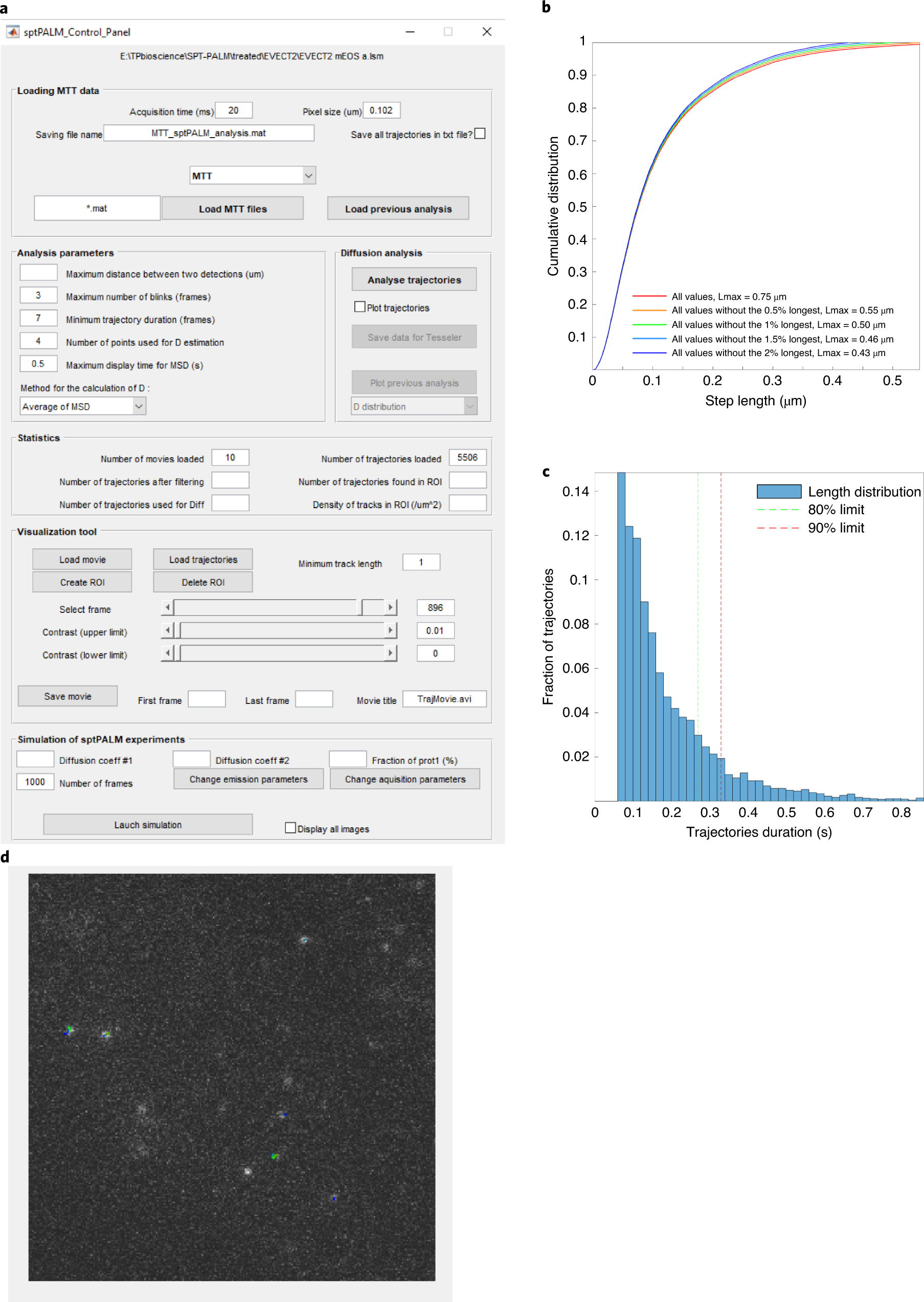
Task: Click left arrow of Select frame slider
Action: pos(167,607)
